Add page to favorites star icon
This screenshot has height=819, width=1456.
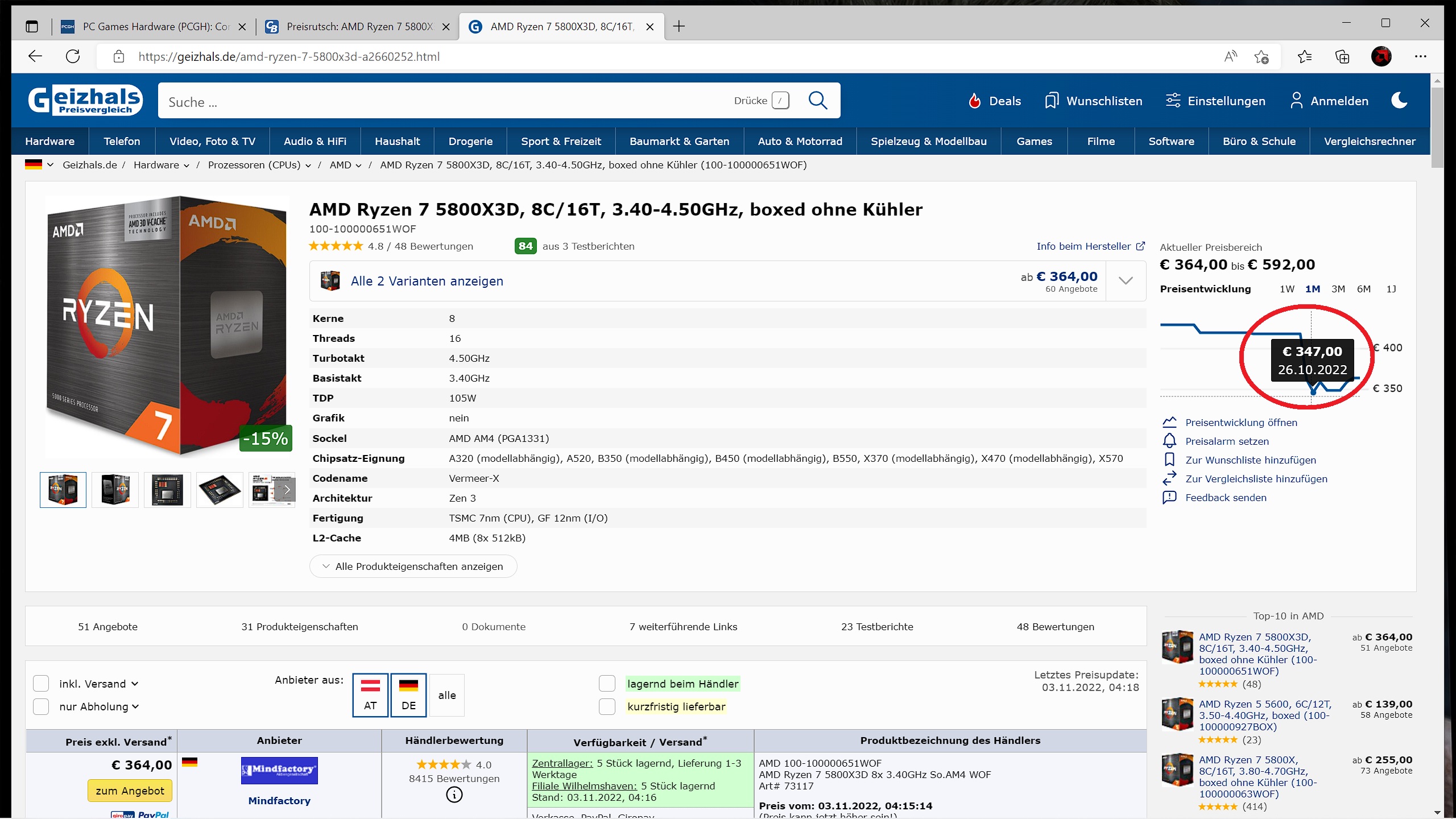click(1261, 56)
